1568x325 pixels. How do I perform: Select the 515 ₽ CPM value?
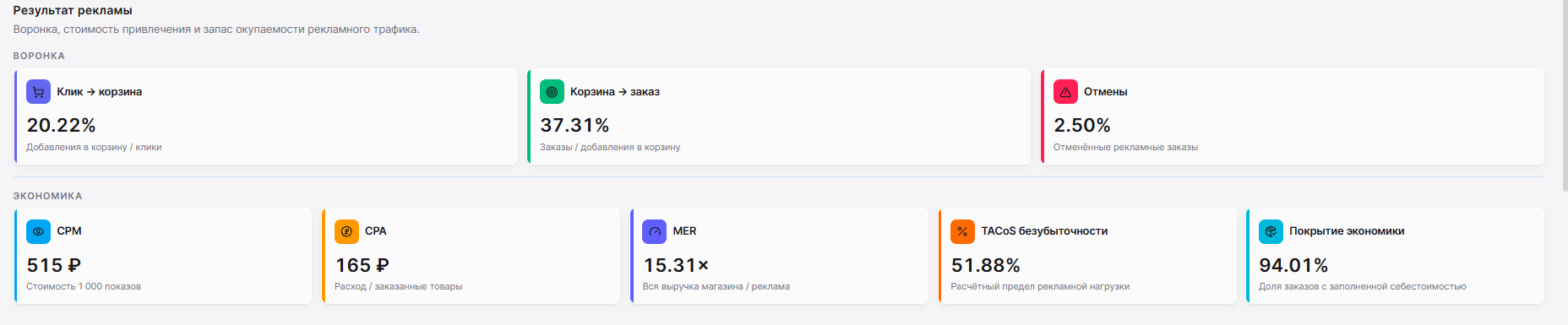(54, 265)
